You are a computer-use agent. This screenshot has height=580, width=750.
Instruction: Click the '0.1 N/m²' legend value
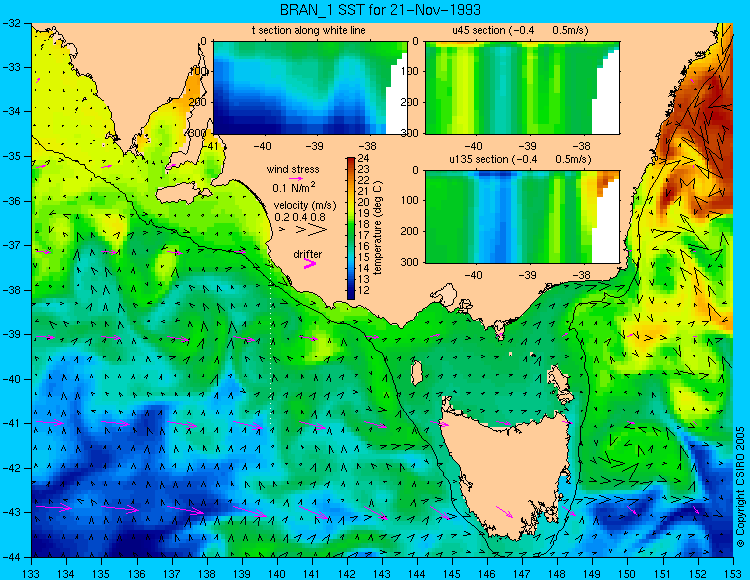coord(294,187)
